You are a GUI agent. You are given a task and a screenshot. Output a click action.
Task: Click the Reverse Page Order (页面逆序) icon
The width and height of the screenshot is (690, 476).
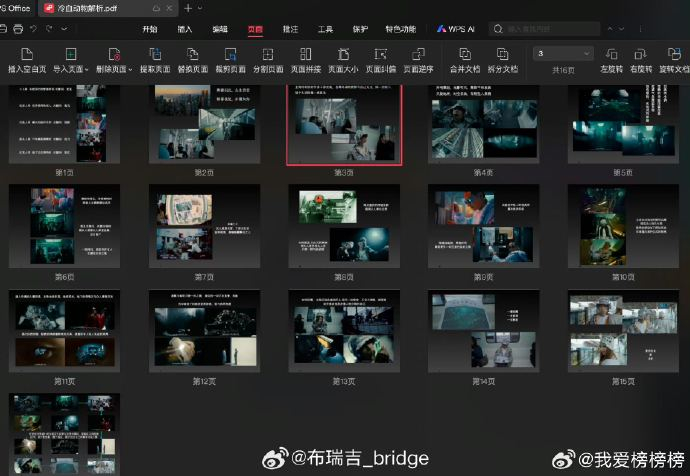click(x=418, y=54)
